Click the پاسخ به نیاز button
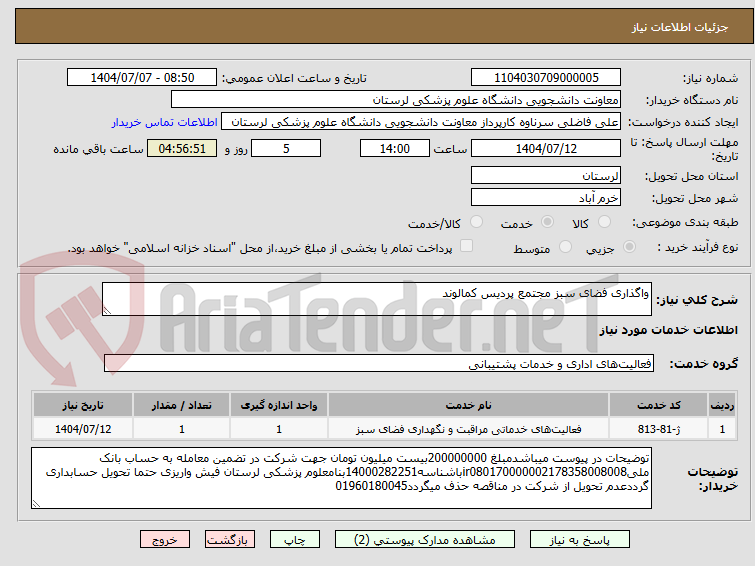Screen dimensions: 755x566 580,540
